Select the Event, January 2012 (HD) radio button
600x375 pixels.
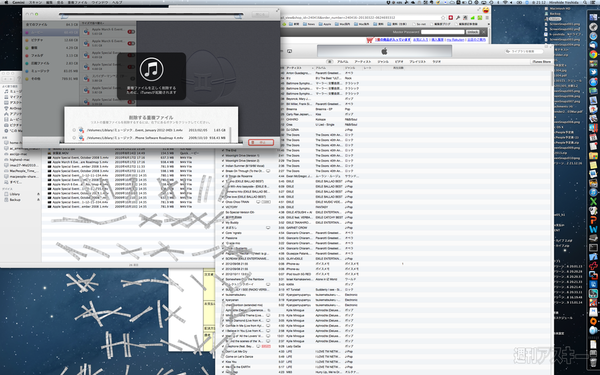(74, 130)
